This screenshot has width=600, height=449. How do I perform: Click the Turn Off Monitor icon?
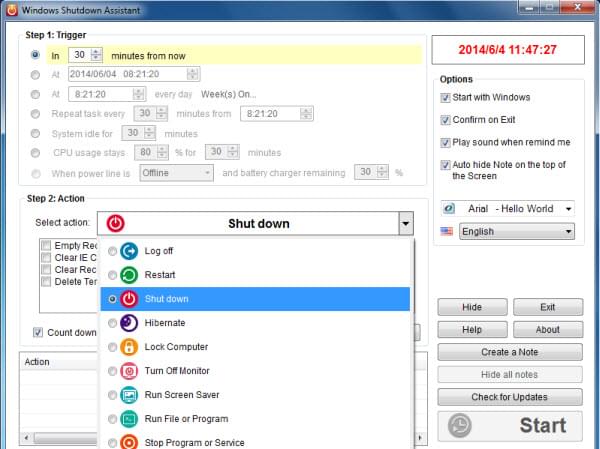click(x=129, y=371)
